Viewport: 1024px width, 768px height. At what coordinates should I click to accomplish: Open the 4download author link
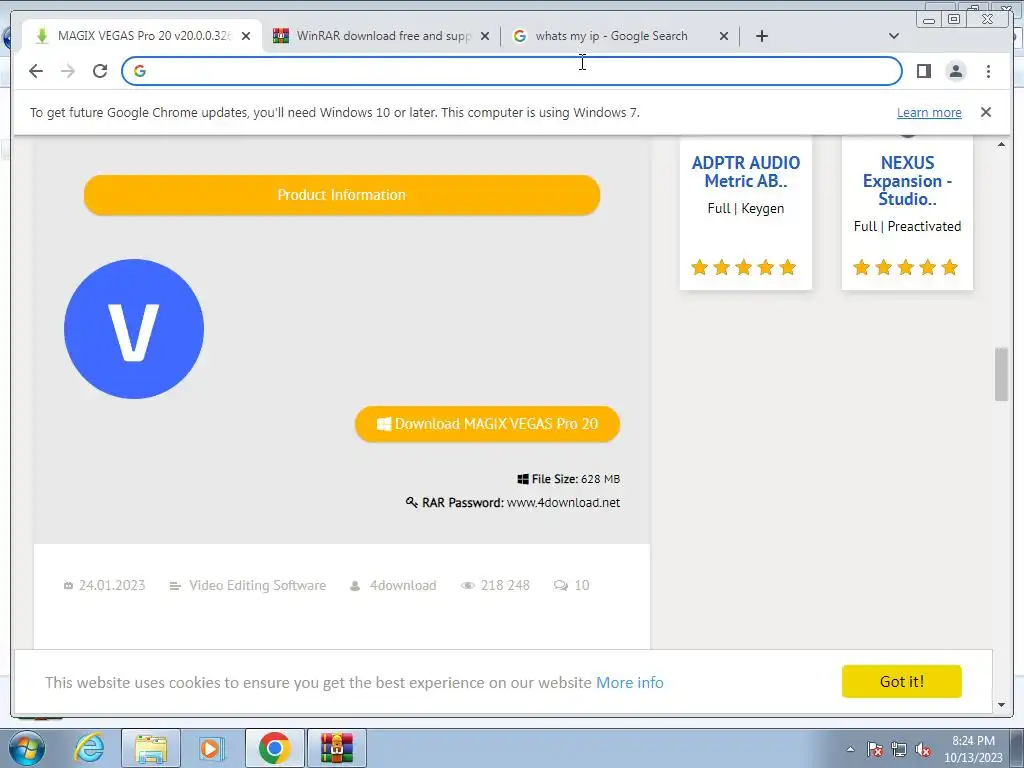403,585
